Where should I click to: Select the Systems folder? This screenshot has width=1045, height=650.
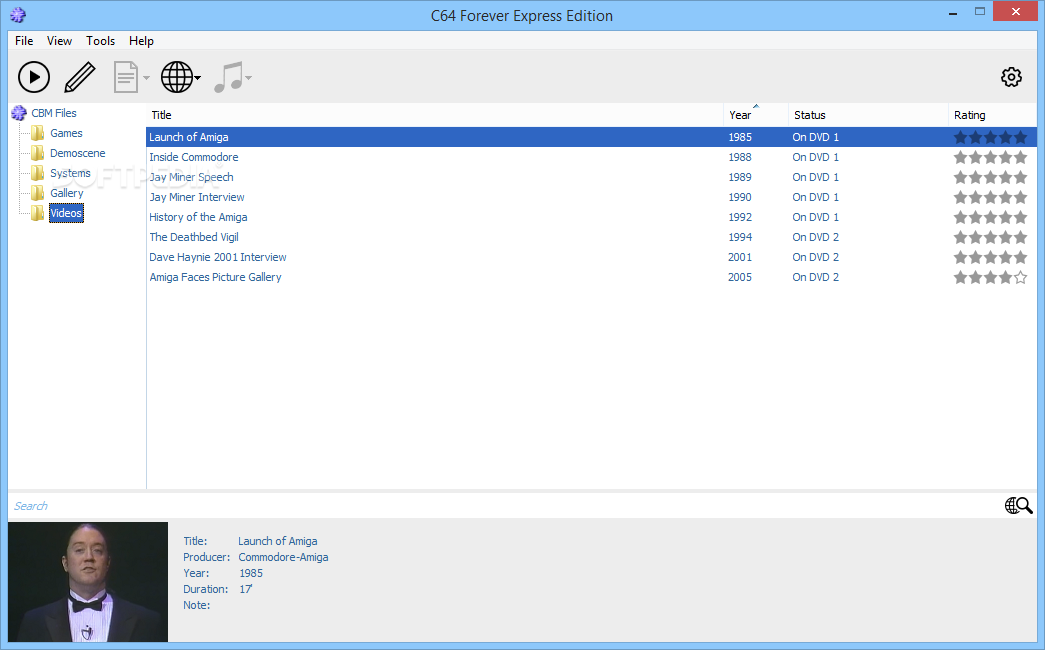coord(70,173)
